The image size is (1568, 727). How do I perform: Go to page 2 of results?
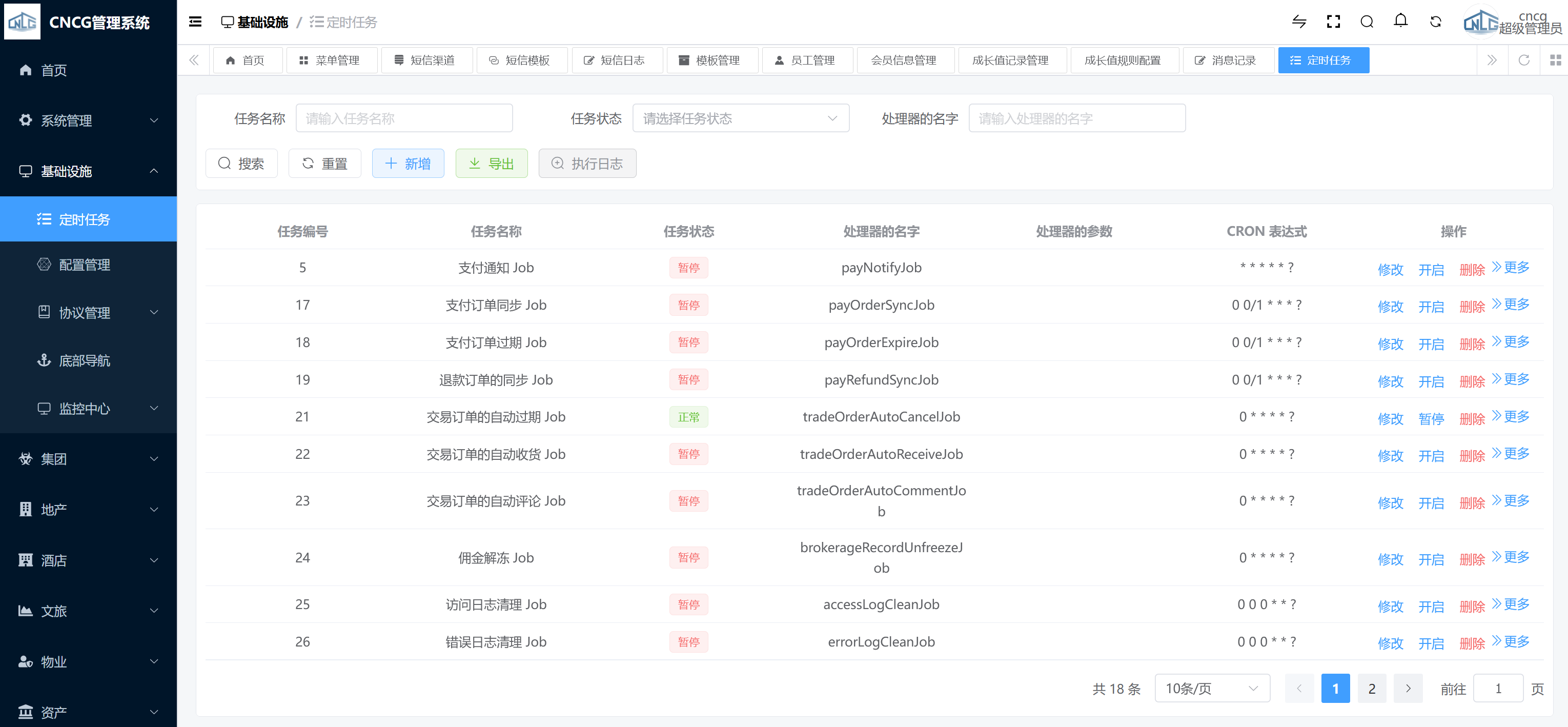pos(1371,688)
